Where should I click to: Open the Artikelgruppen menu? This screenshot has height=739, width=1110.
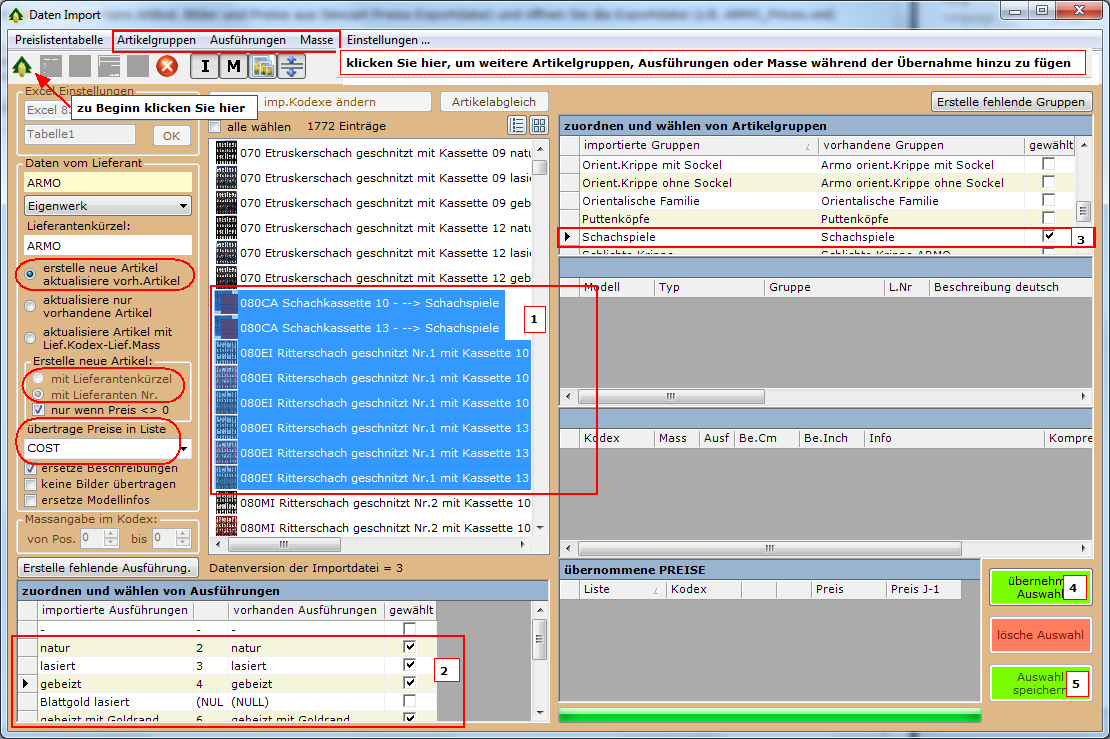tap(156, 39)
